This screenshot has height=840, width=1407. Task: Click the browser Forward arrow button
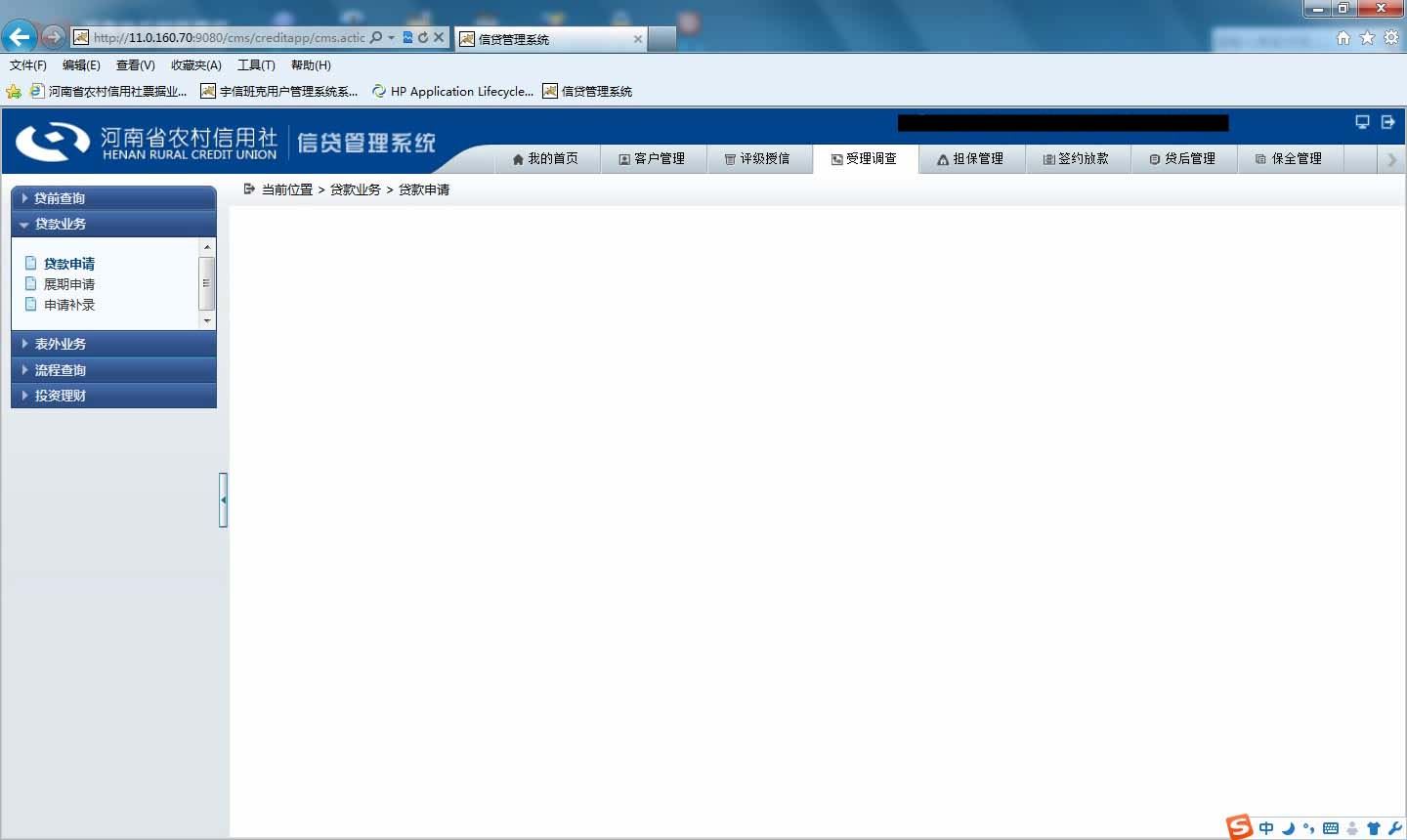[x=53, y=37]
